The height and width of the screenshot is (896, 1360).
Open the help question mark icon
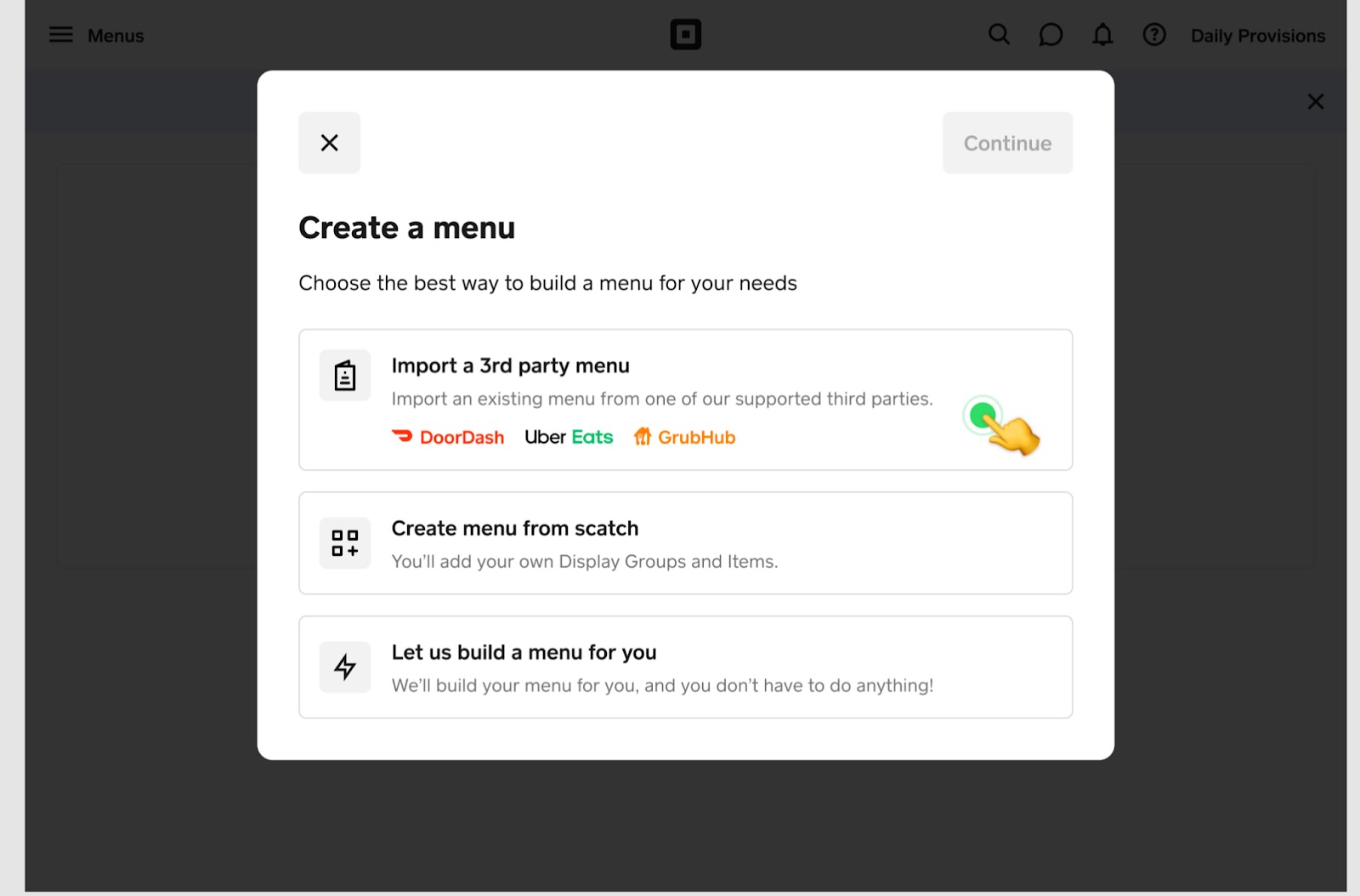tap(1154, 35)
